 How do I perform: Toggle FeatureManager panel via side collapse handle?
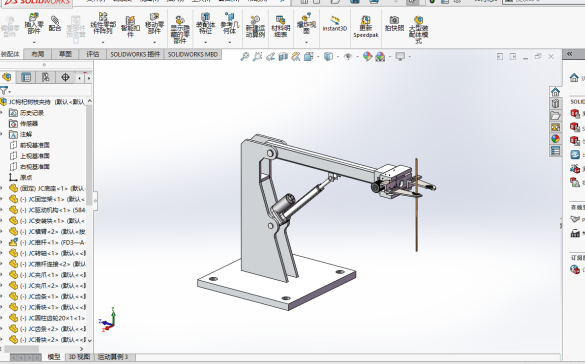point(95,201)
